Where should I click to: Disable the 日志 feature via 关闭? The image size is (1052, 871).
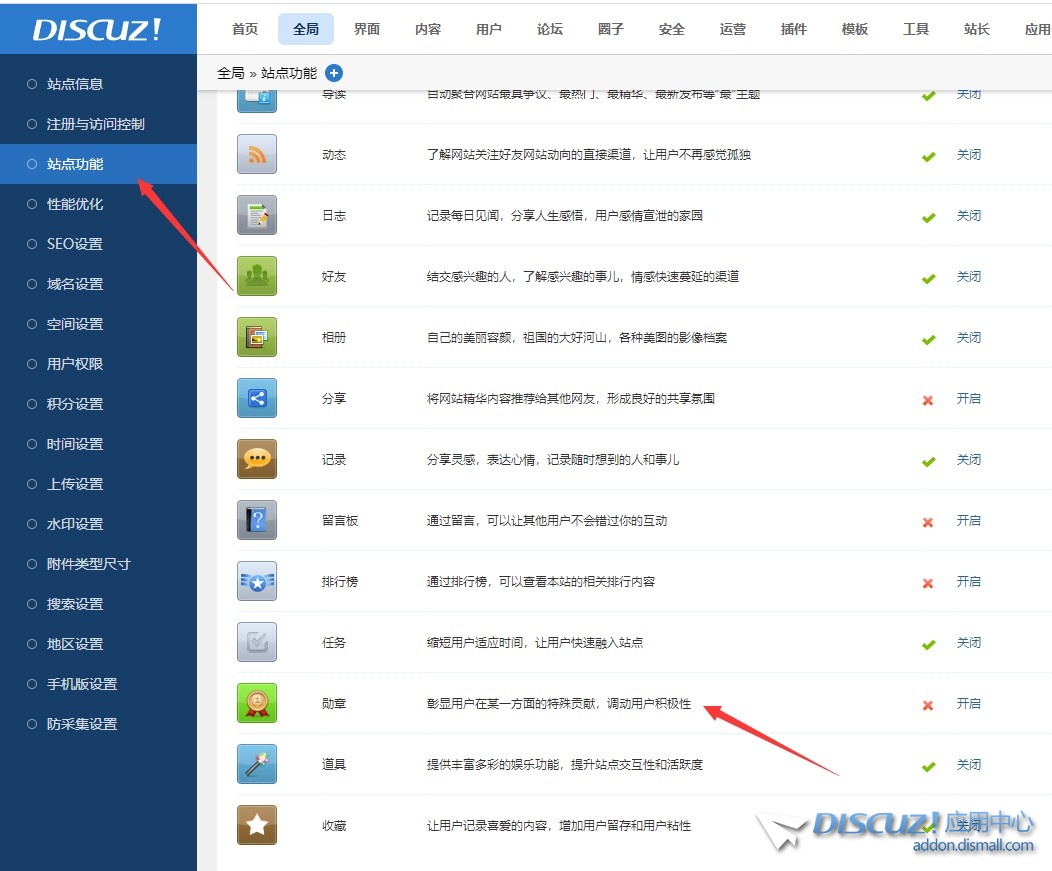[x=968, y=216]
